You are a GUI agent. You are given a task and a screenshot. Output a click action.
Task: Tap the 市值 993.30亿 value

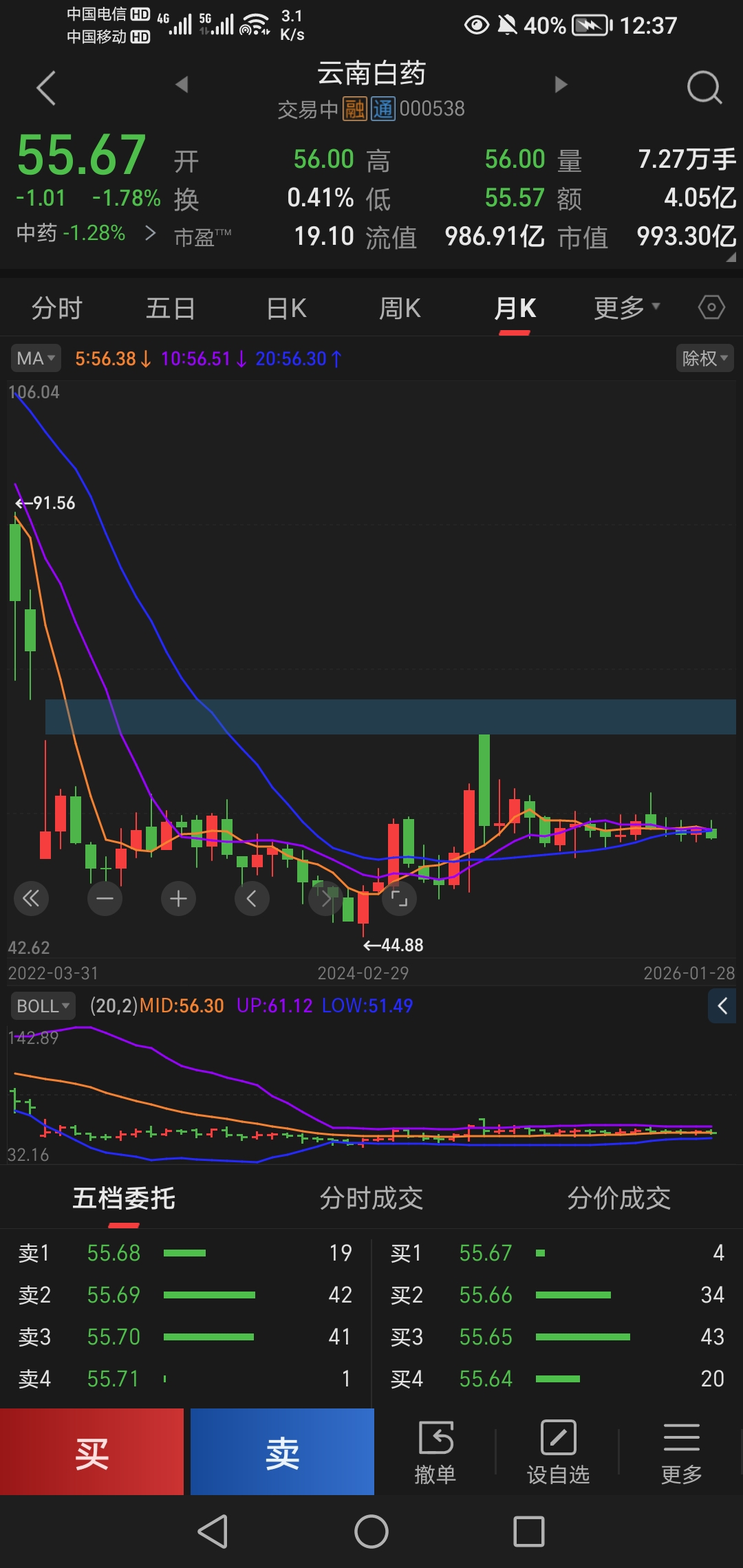pyautogui.click(x=686, y=237)
